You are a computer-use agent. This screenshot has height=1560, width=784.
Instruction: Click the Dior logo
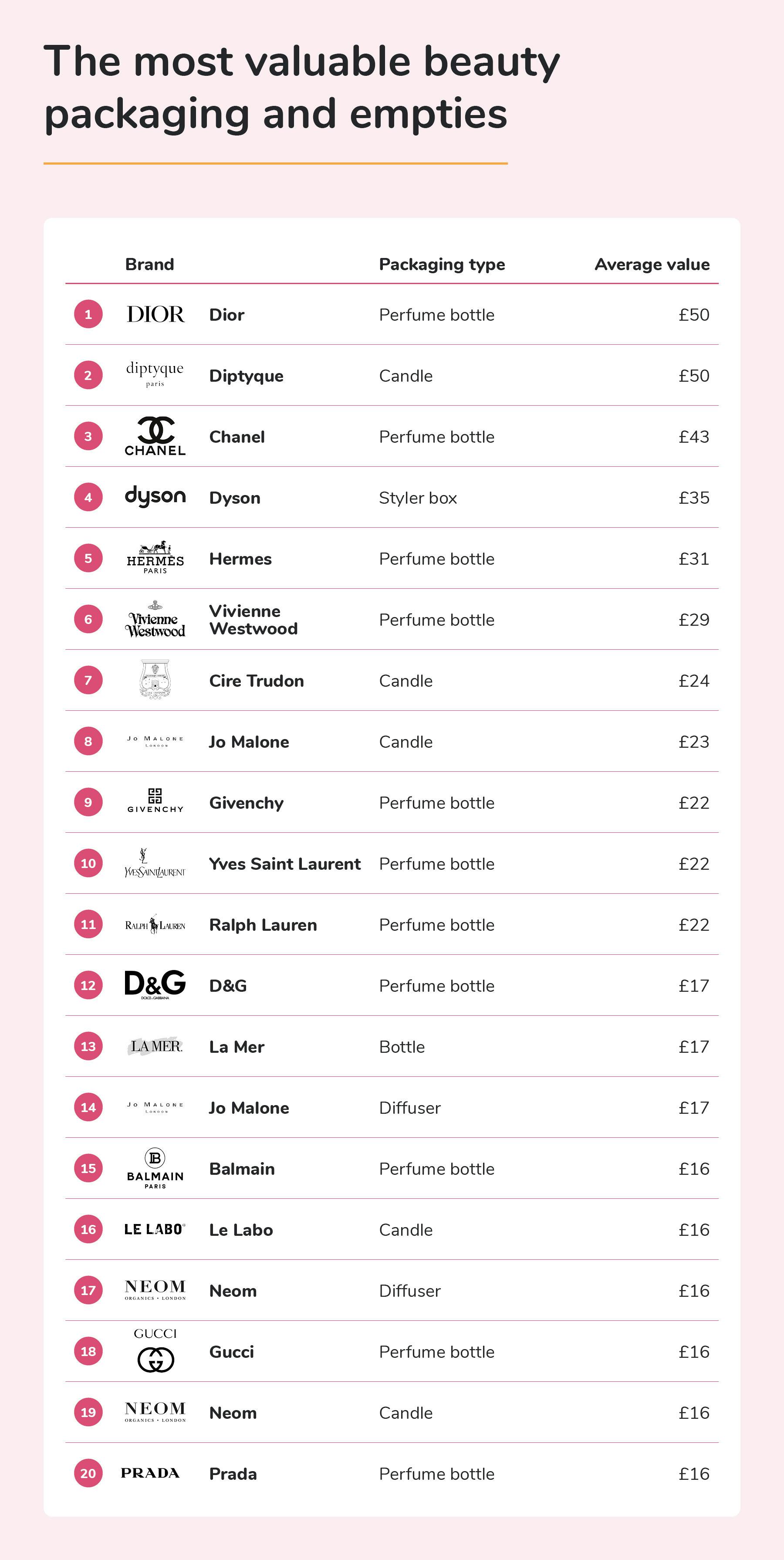155,314
